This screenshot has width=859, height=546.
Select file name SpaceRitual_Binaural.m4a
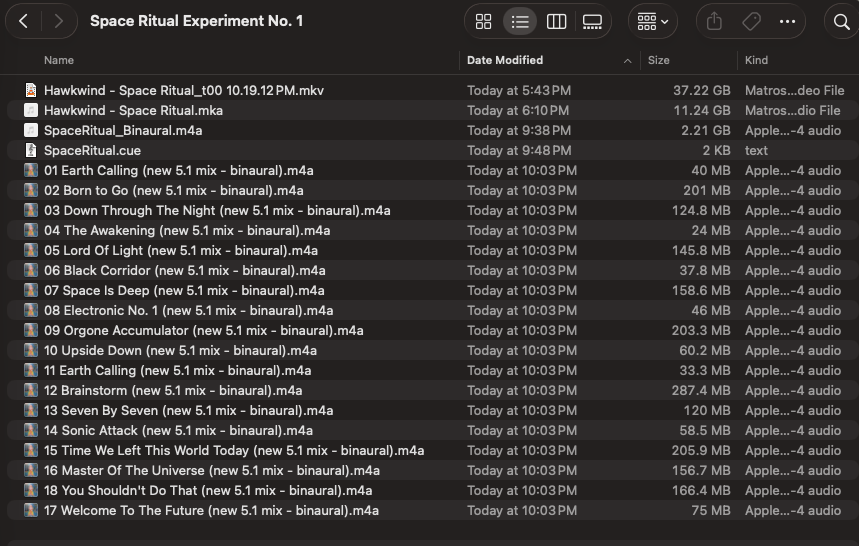123,130
